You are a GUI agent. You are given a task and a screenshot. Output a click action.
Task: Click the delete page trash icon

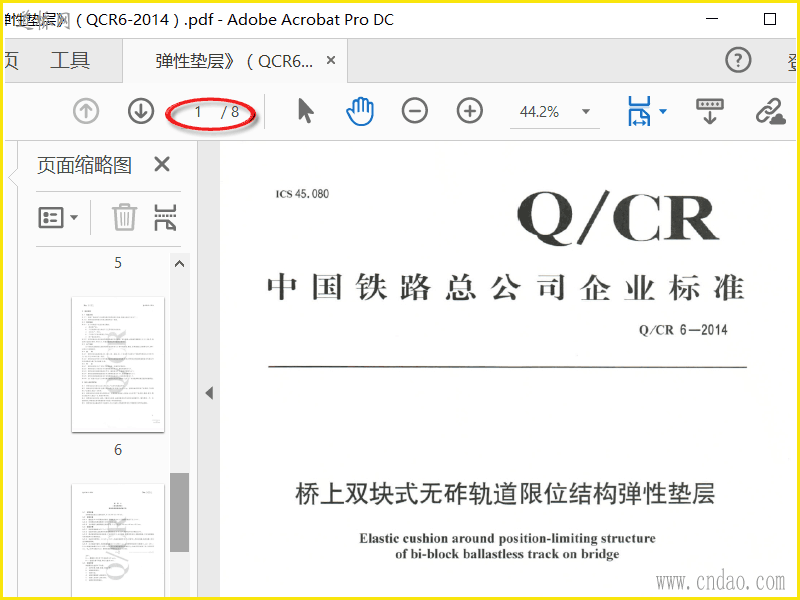click(x=124, y=217)
